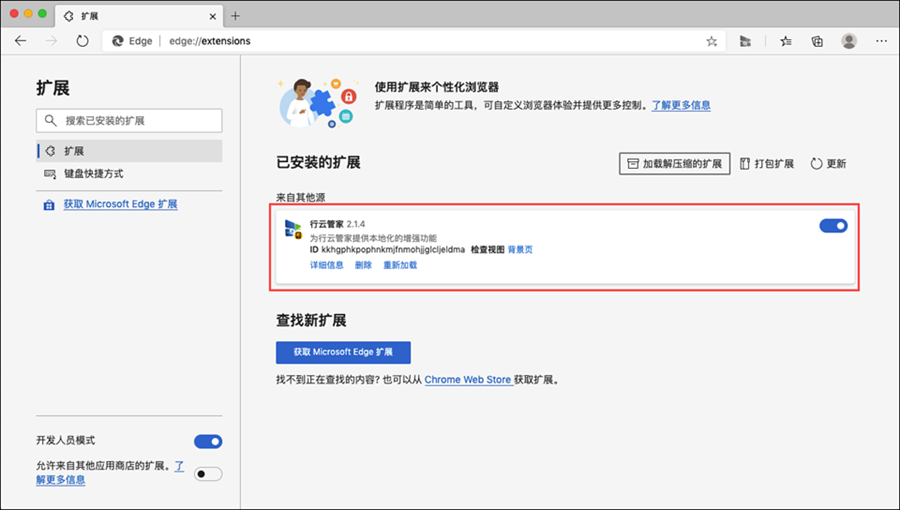Open the Collections icon in the toolbar
900x510 pixels.
pyautogui.click(x=817, y=41)
